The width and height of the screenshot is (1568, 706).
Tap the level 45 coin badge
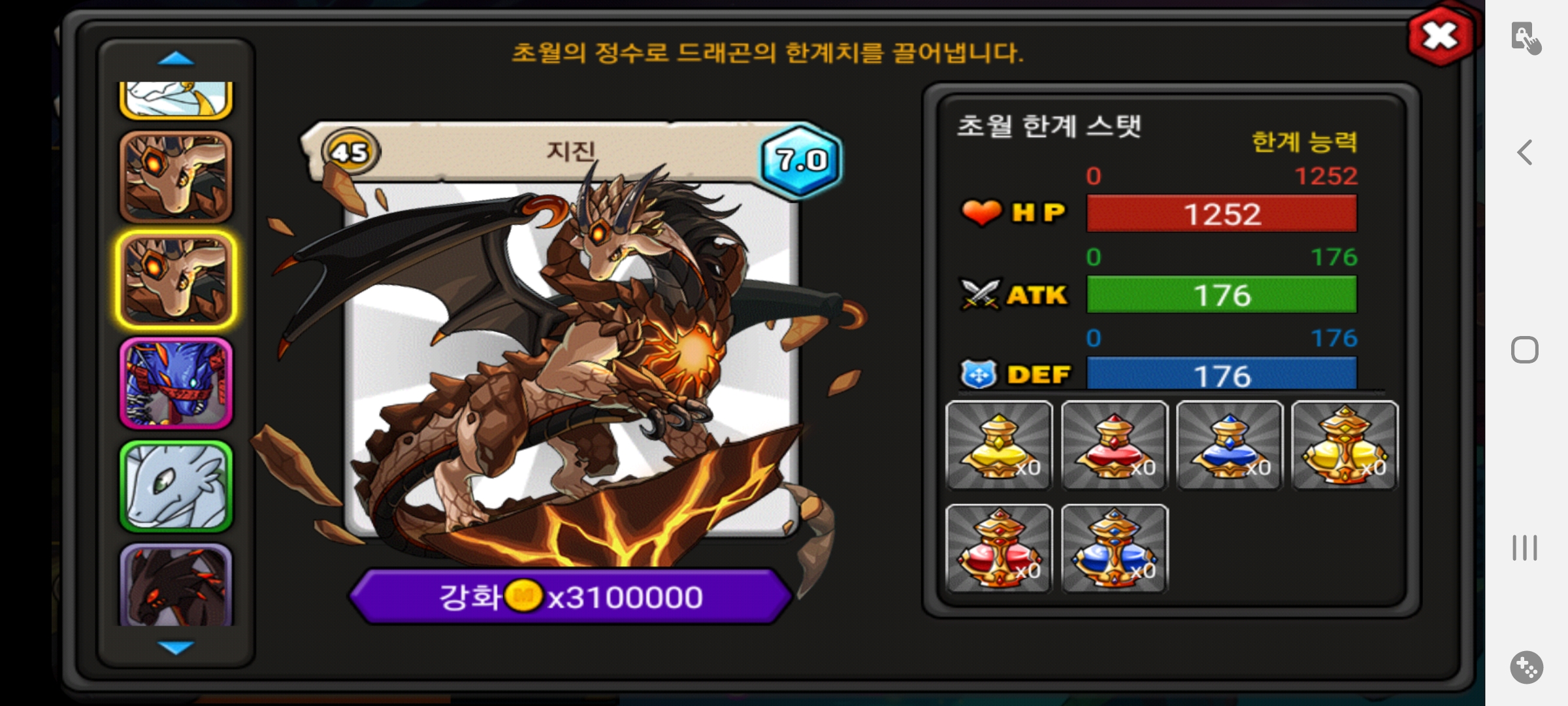pos(350,152)
